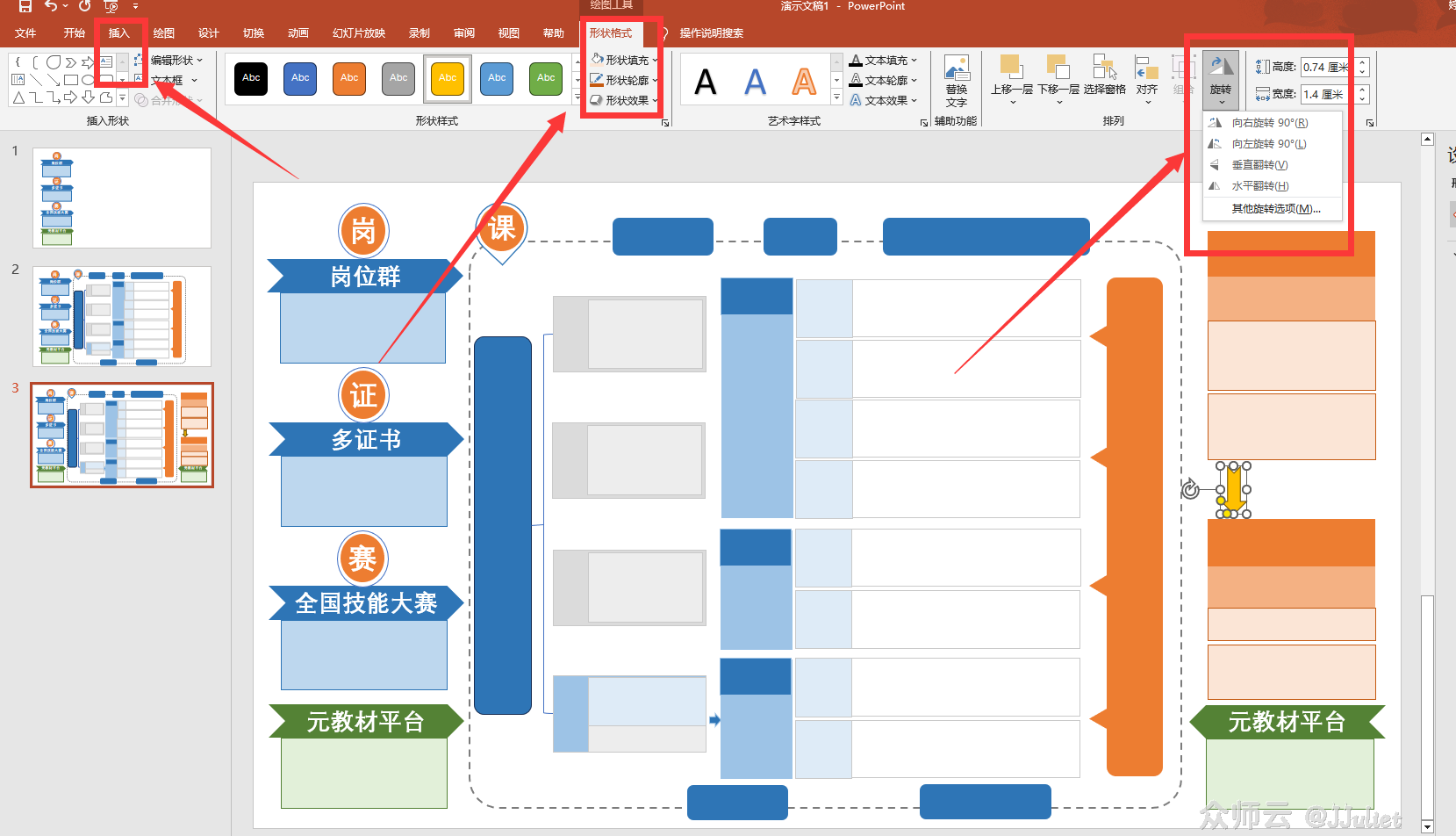The width and height of the screenshot is (1456, 836).
Task: Click the Save icon in the quick access toolbar
Action: 25,6
